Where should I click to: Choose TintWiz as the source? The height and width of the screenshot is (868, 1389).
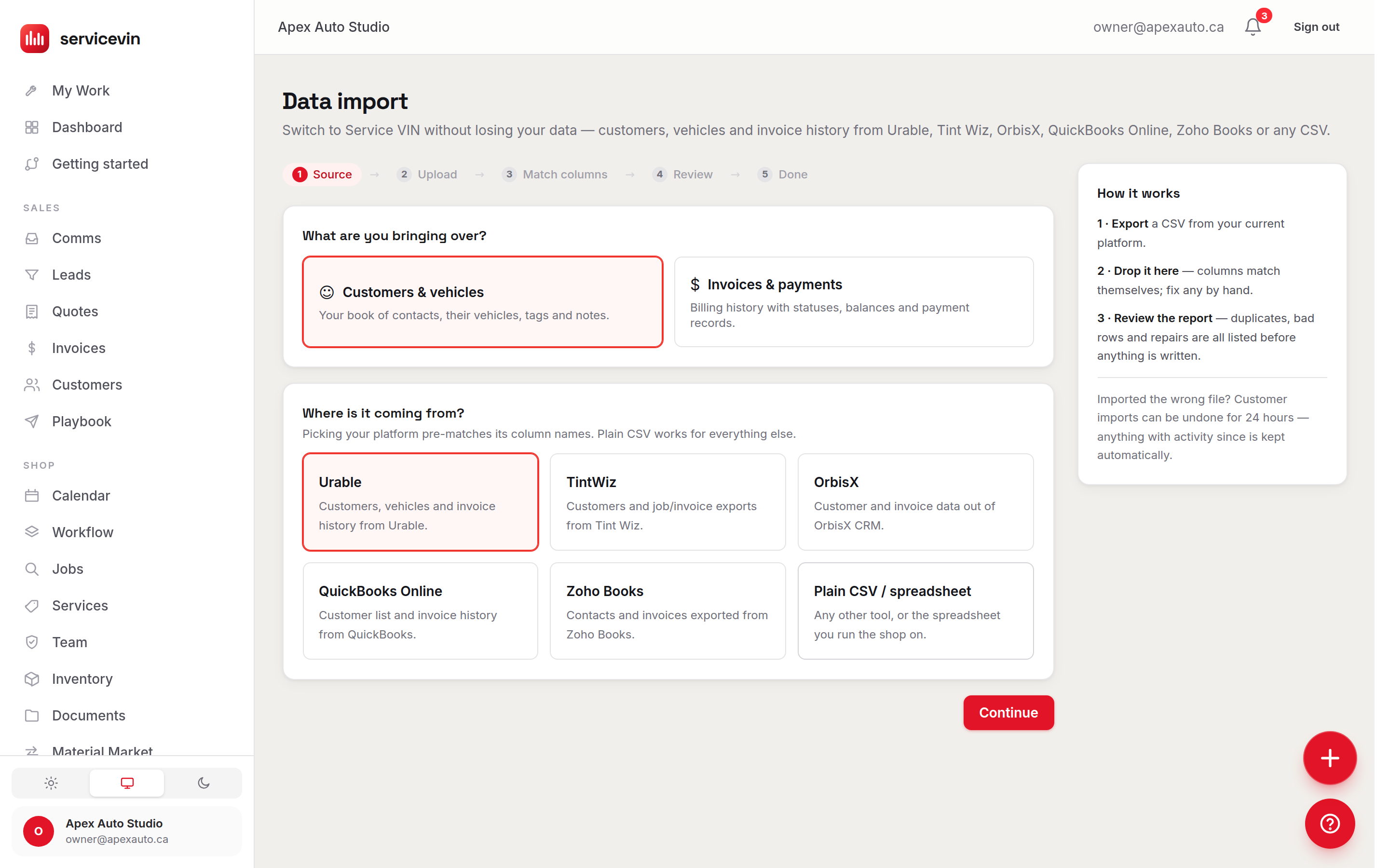668,502
